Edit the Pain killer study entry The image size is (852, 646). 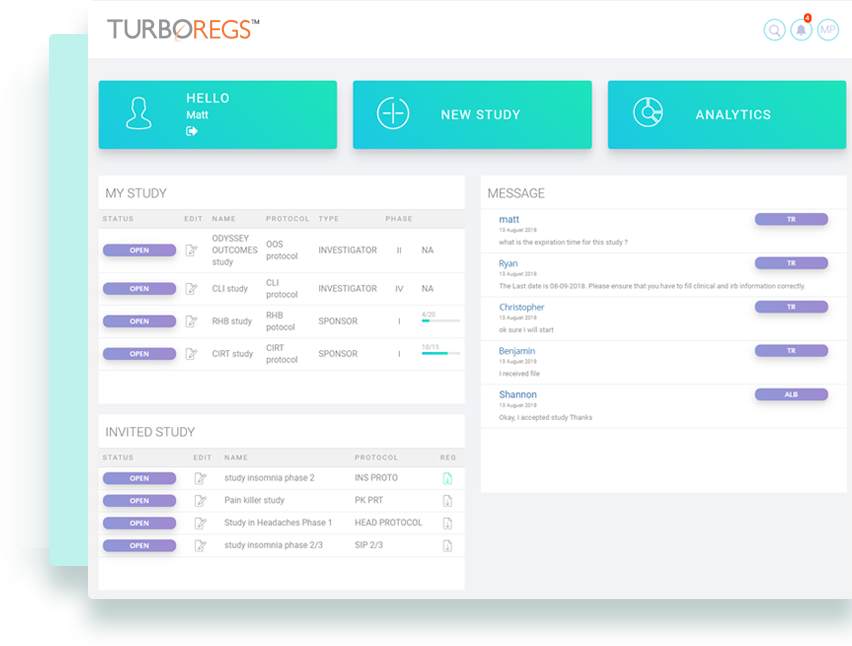point(200,500)
